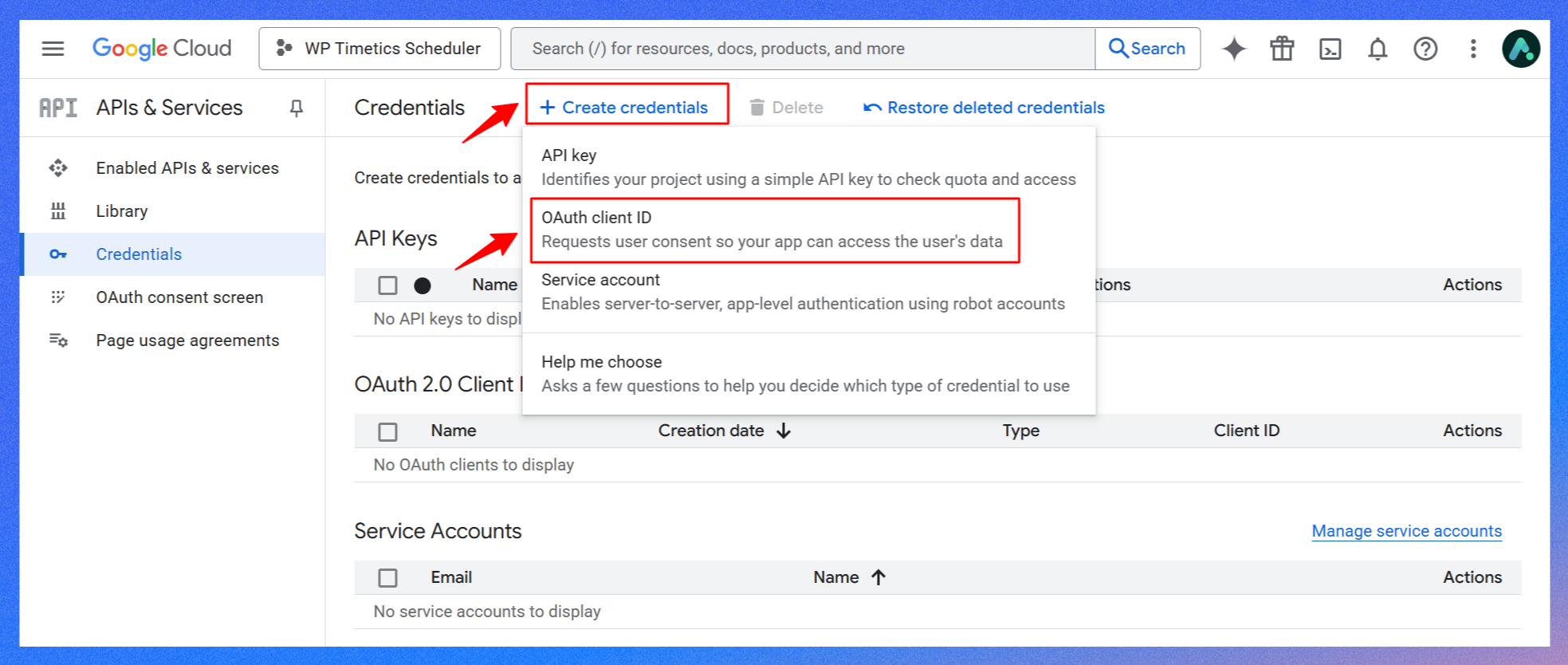
Task: Click the disabled Delete button
Action: click(786, 108)
